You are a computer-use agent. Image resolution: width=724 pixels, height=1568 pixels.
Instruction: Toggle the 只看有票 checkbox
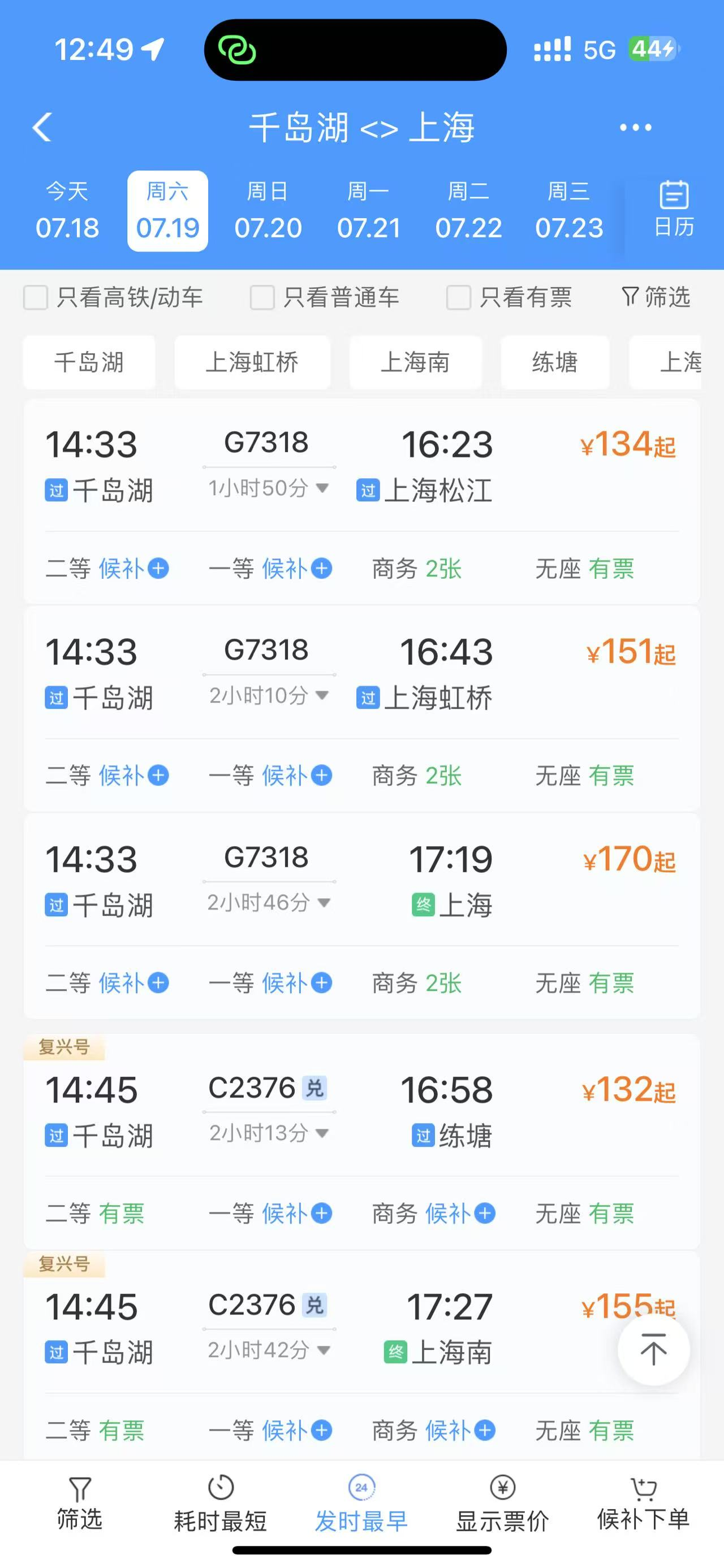point(459,298)
